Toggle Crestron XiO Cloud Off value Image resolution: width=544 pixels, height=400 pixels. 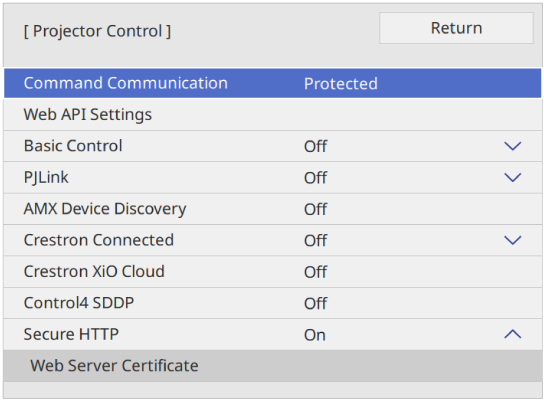(315, 272)
